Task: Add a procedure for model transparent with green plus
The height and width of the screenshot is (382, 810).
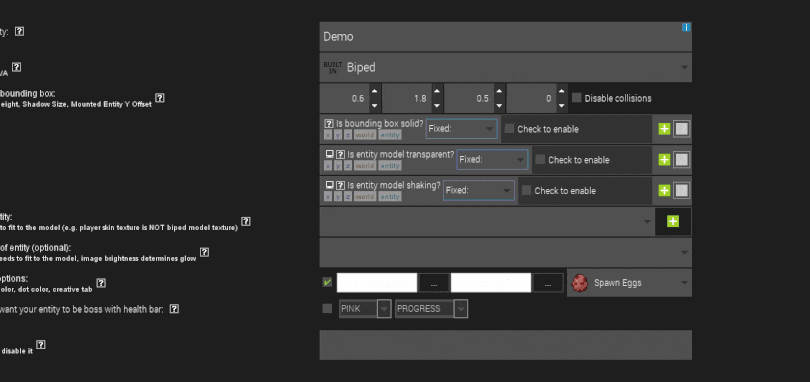Action: pos(664,160)
